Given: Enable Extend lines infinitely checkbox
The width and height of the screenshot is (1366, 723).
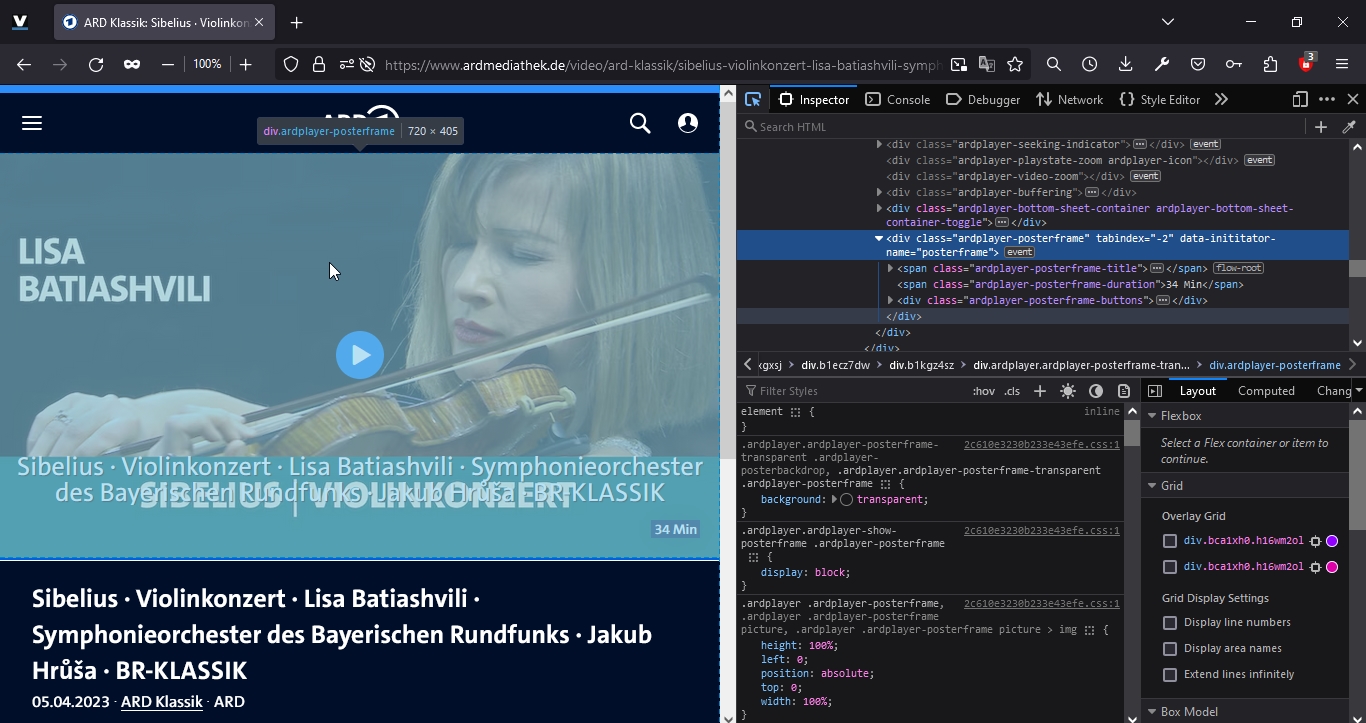Looking at the screenshot, I should pos(1170,674).
